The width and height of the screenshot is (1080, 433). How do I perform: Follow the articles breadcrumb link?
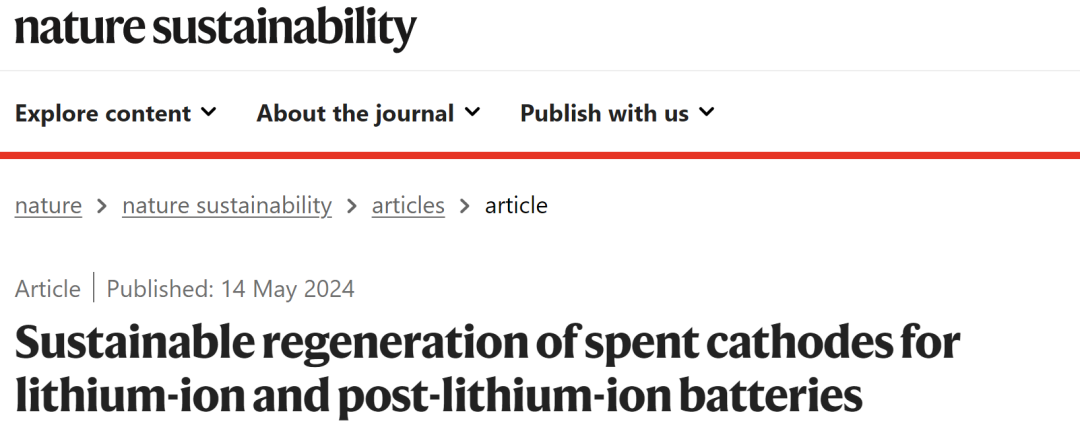408,205
